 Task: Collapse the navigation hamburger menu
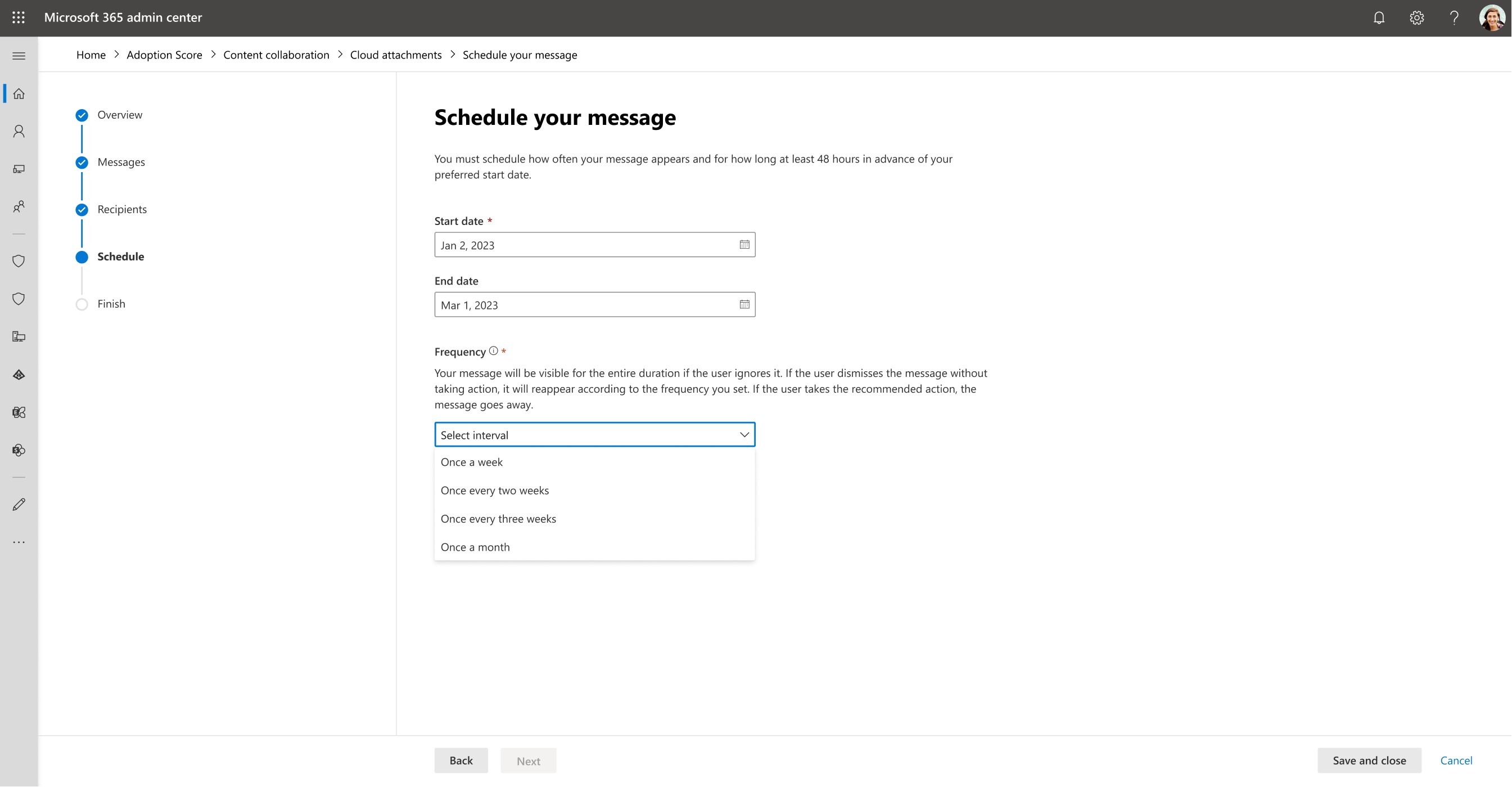(x=19, y=56)
